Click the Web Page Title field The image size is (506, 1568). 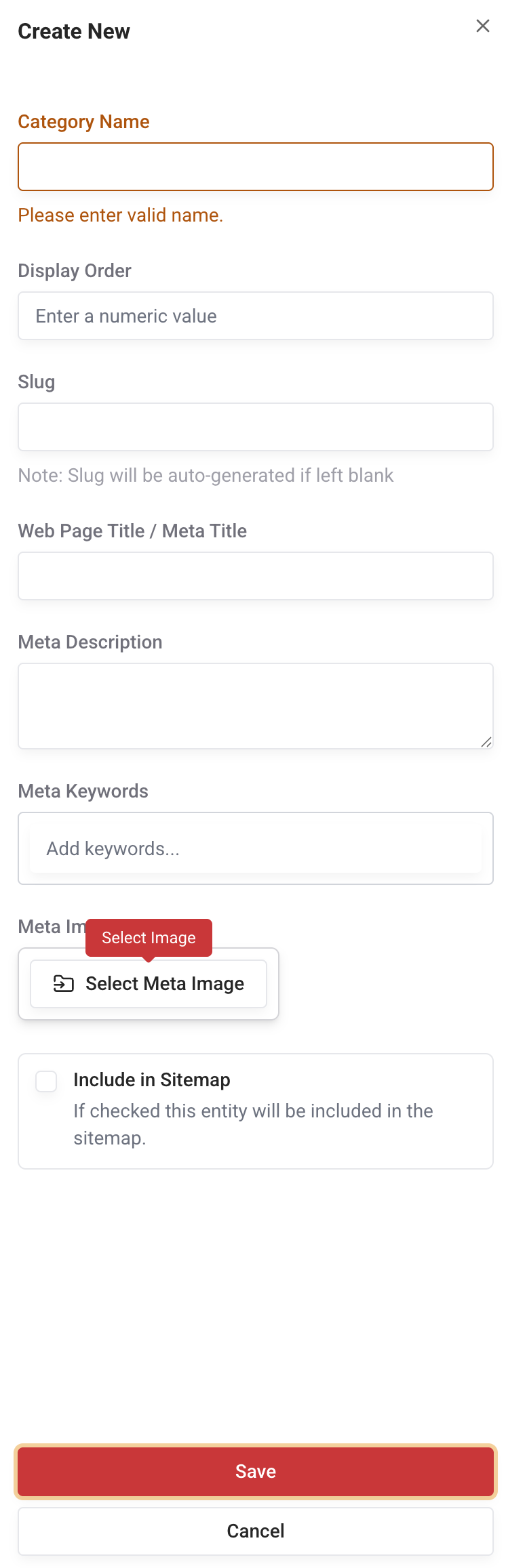coord(255,575)
